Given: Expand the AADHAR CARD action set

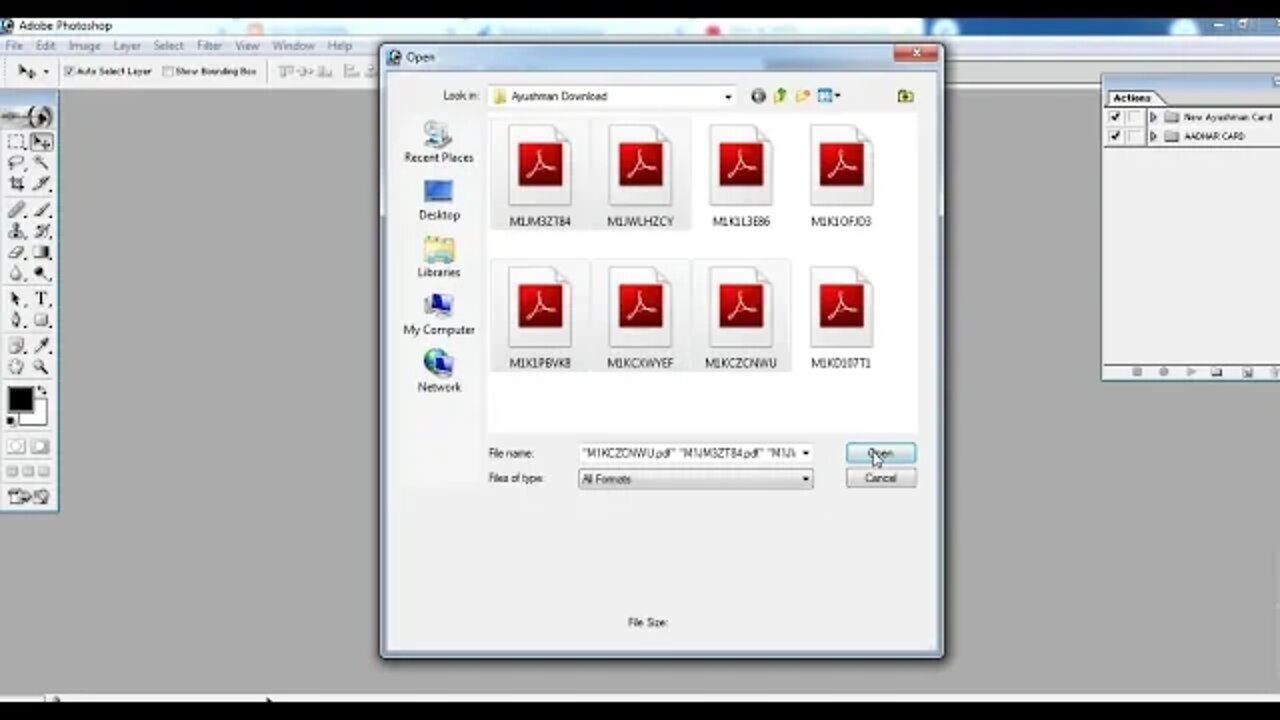Looking at the screenshot, I should point(1153,136).
